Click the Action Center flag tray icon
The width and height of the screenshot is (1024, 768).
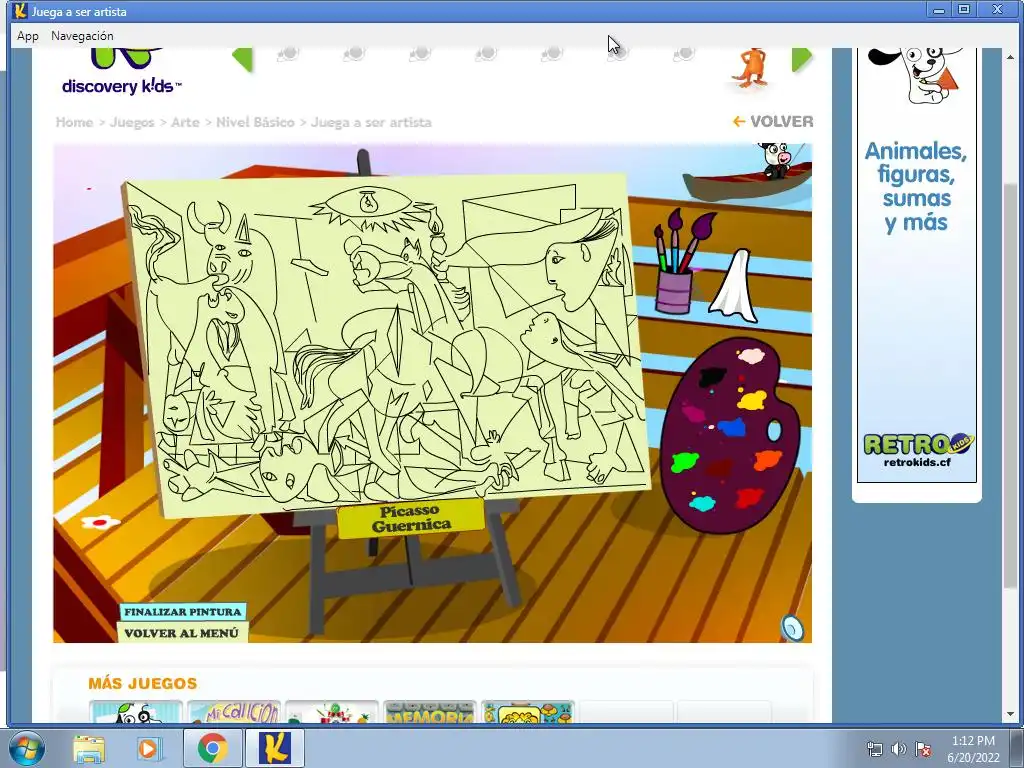(x=923, y=749)
